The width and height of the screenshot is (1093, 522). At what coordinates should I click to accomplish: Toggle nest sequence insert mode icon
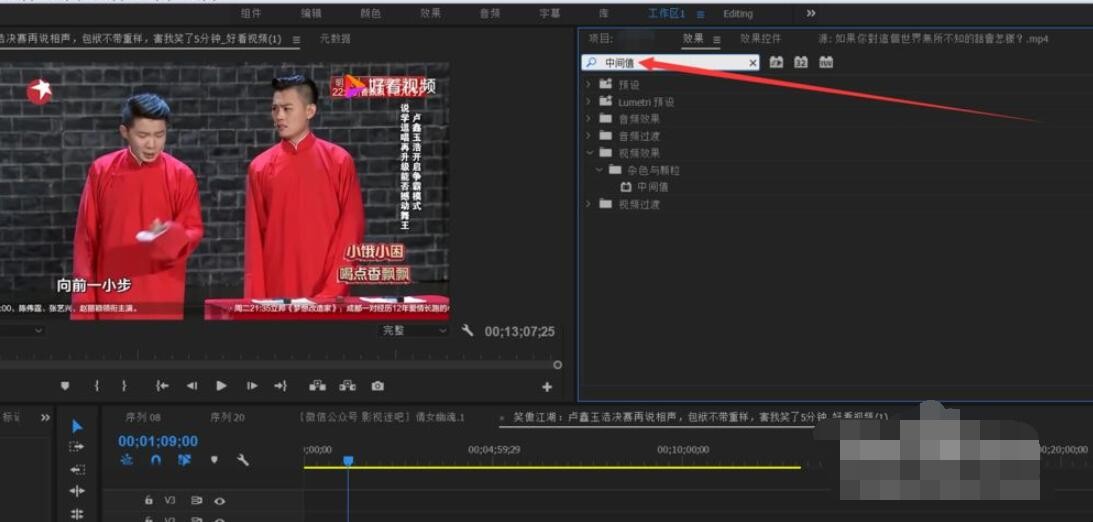126,460
